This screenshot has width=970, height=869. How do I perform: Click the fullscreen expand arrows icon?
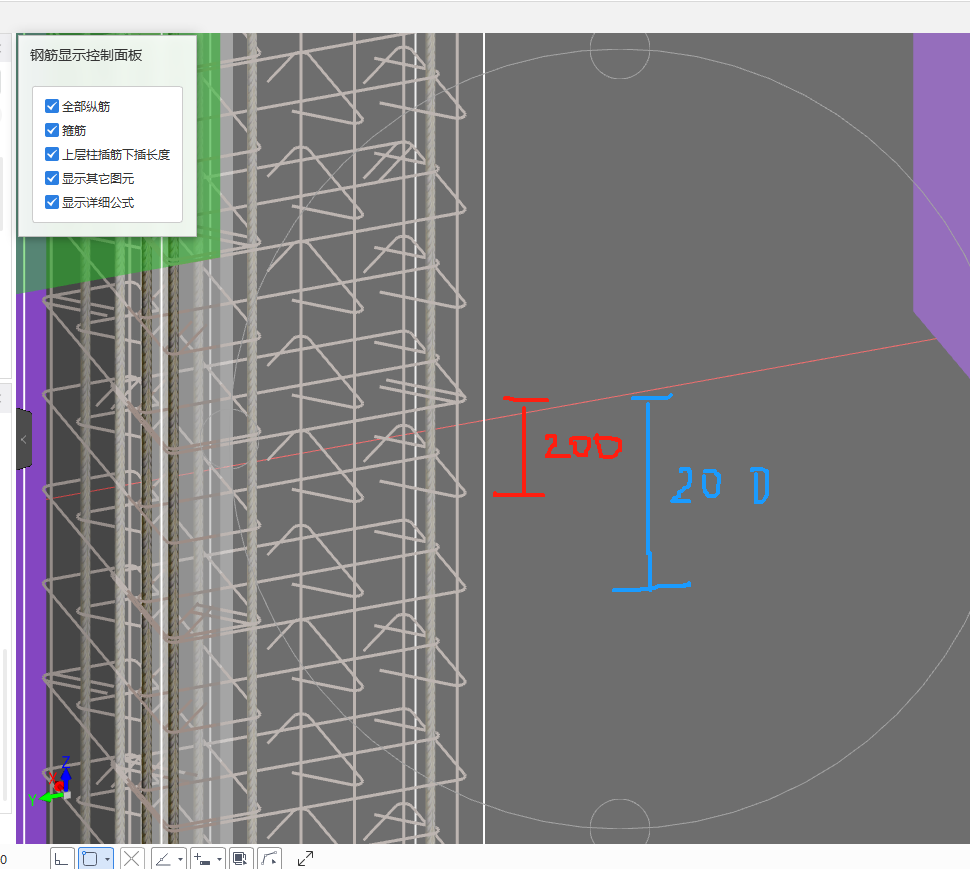[306, 858]
